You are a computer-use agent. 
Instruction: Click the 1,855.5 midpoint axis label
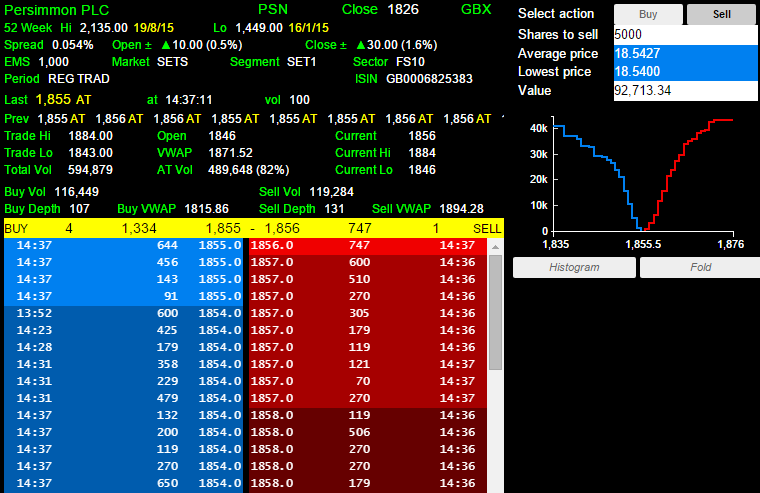point(643,244)
